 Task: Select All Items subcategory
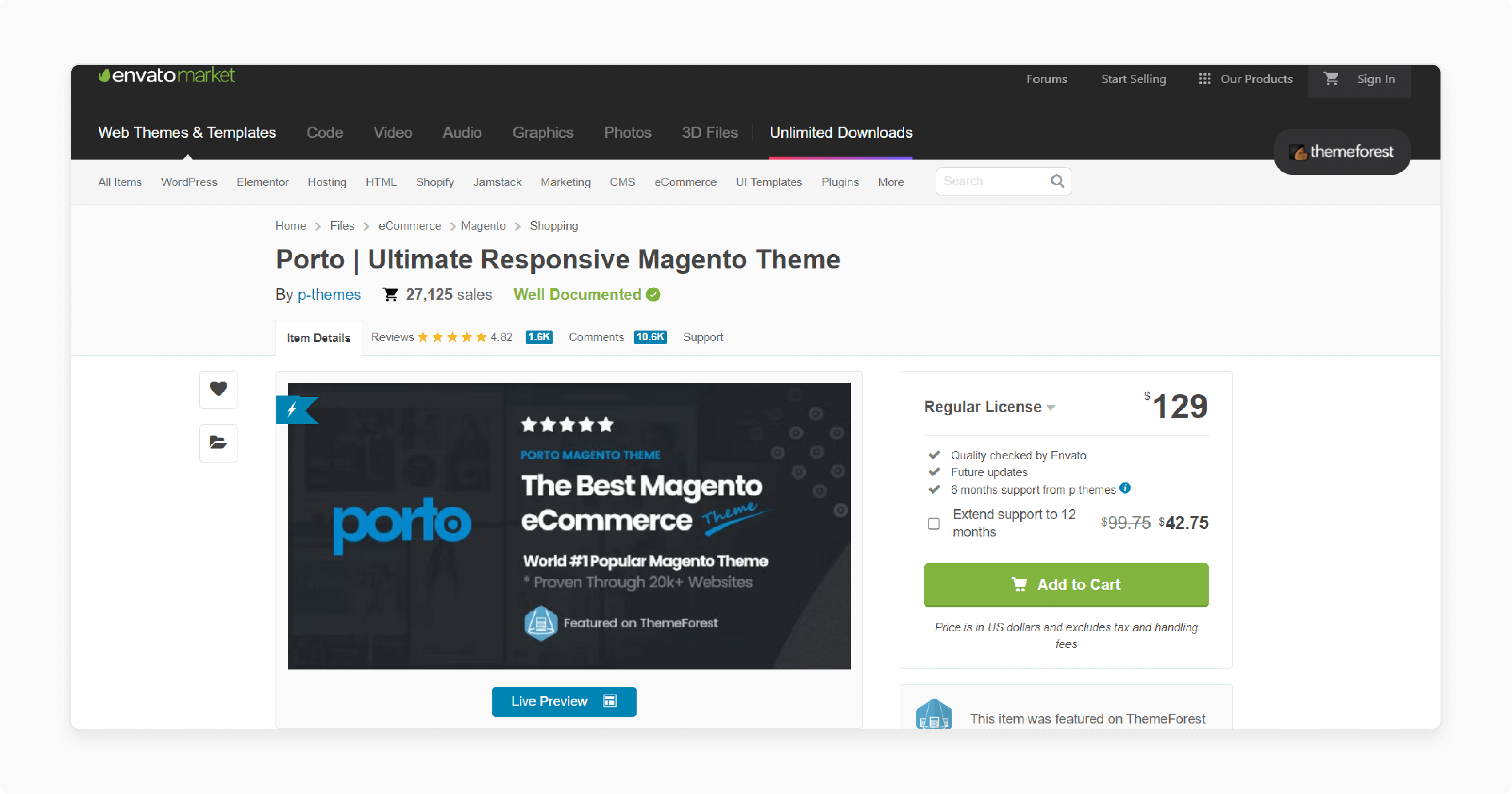point(120,182)
